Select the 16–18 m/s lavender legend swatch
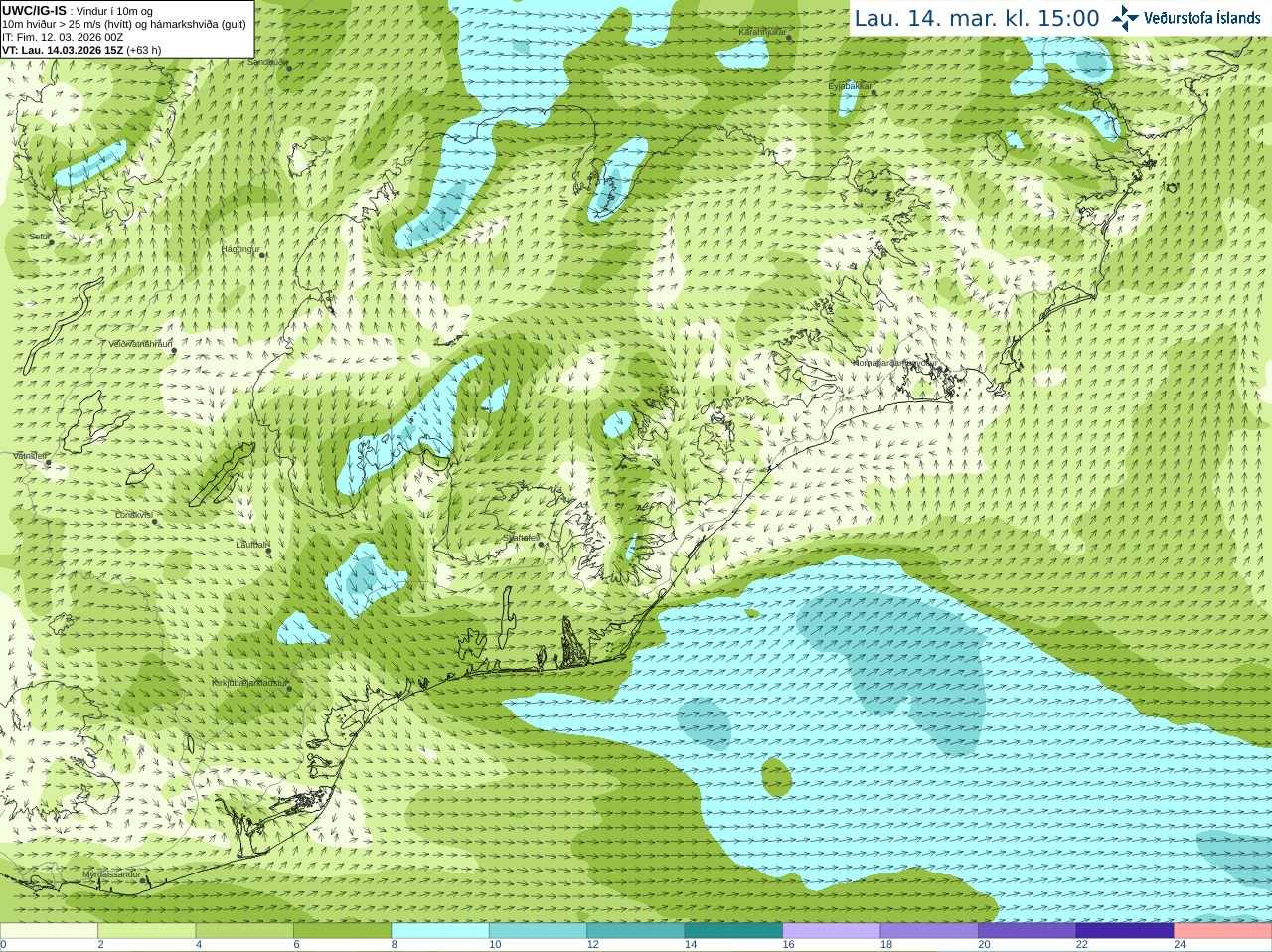The height and width of the screenshot is (952, 1272). click(832, 930)
